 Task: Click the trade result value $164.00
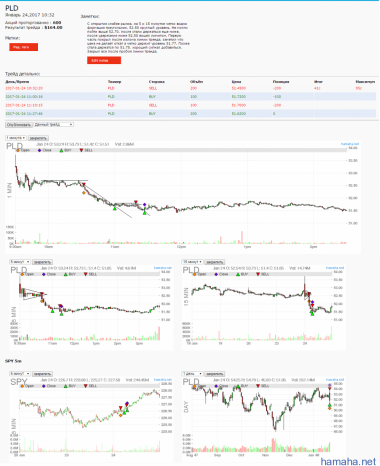pos(53,28)
